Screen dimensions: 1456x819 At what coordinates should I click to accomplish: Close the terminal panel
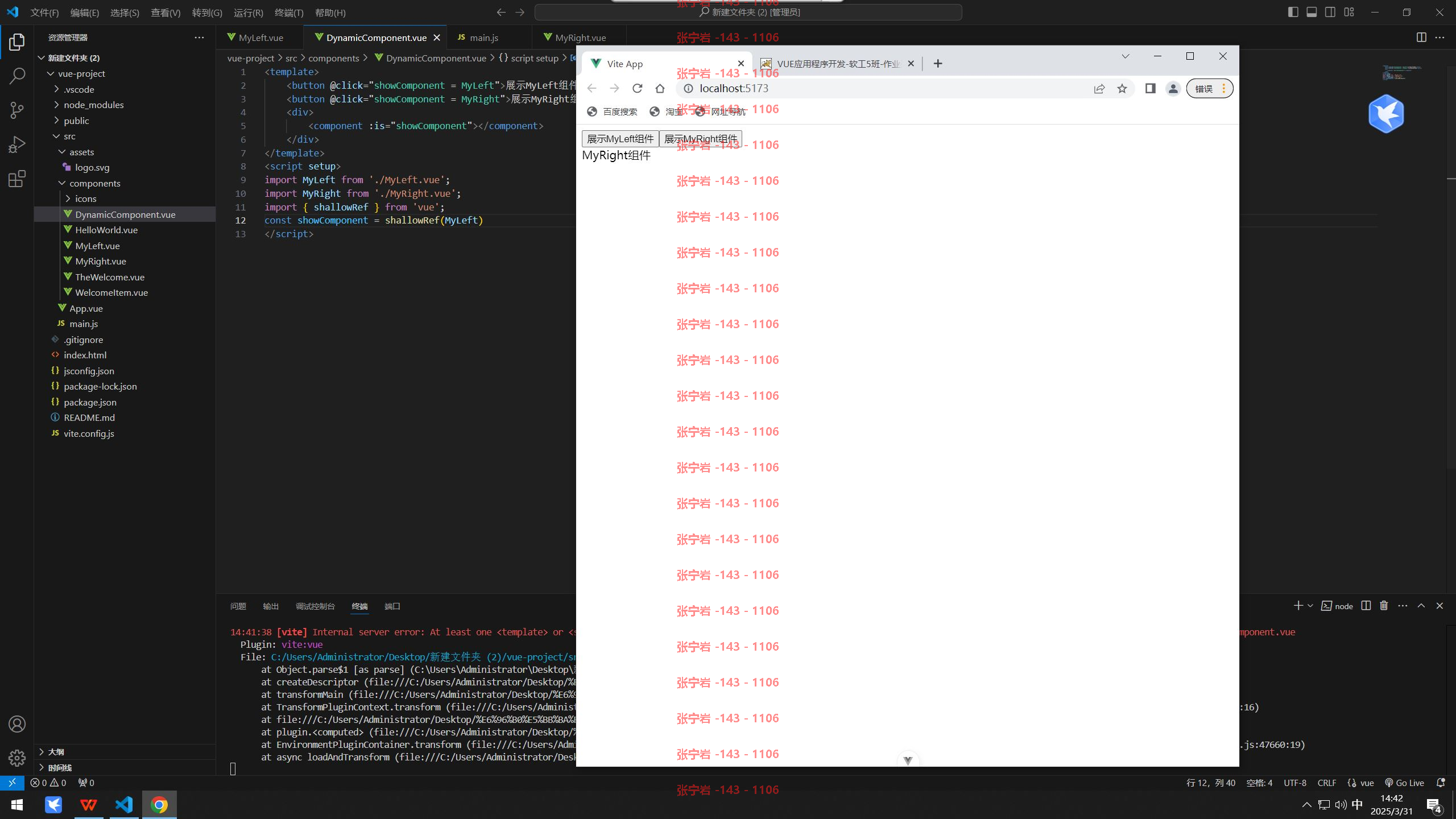(1440, 606)
